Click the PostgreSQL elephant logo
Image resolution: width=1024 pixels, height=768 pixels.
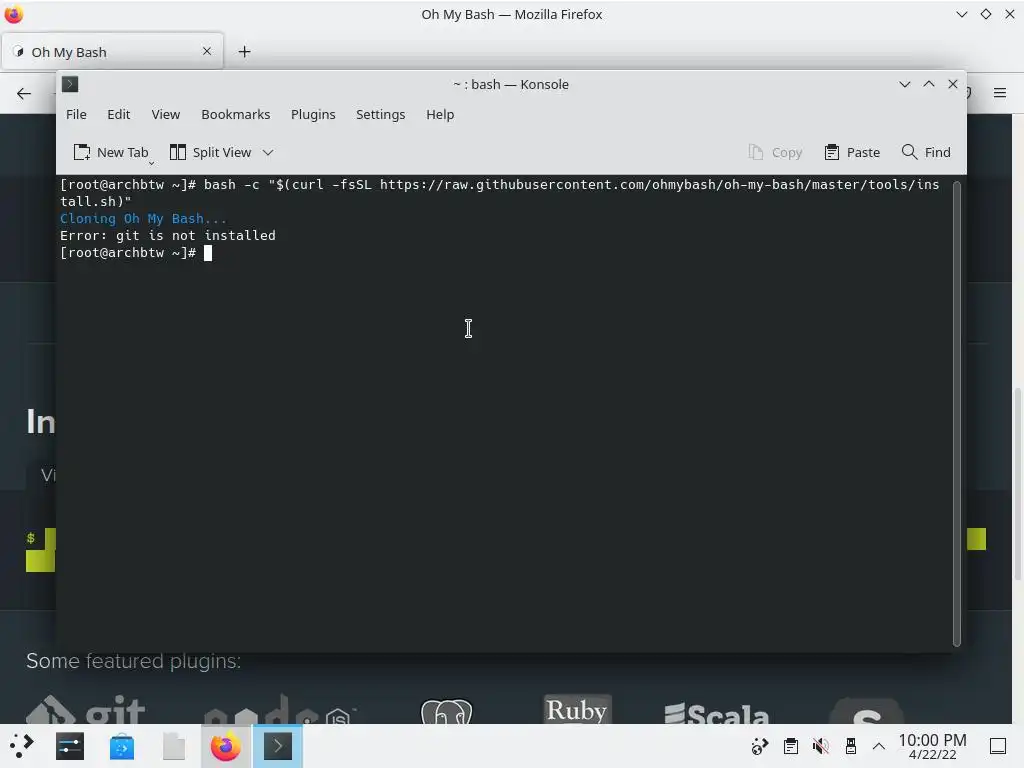[446, 711]
